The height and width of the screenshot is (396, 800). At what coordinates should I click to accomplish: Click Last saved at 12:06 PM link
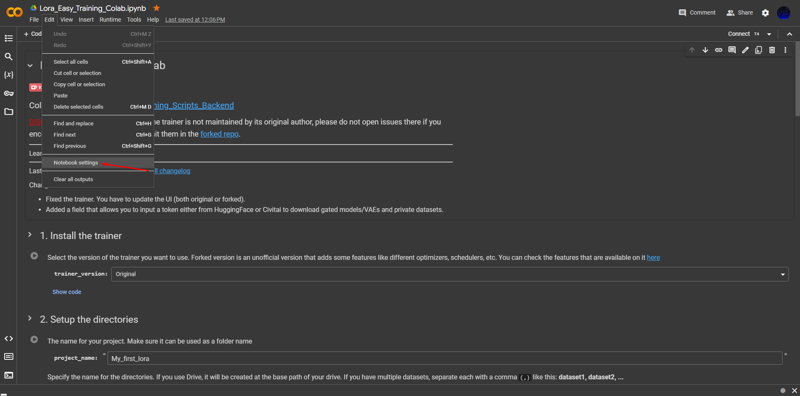[195, 19]
